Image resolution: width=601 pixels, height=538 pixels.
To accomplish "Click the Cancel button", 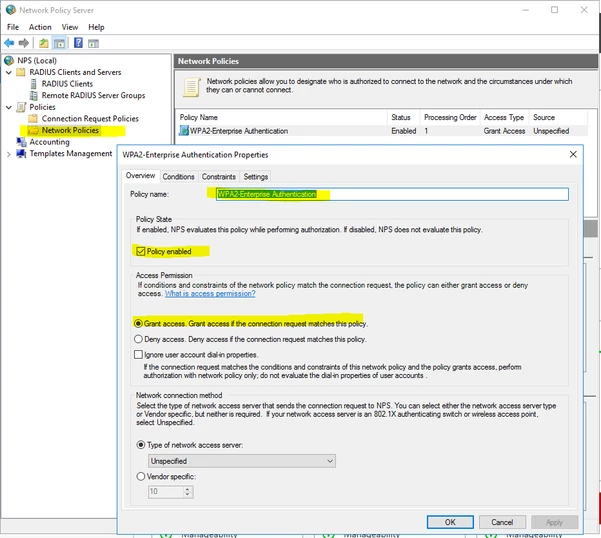I will [502, 522].
